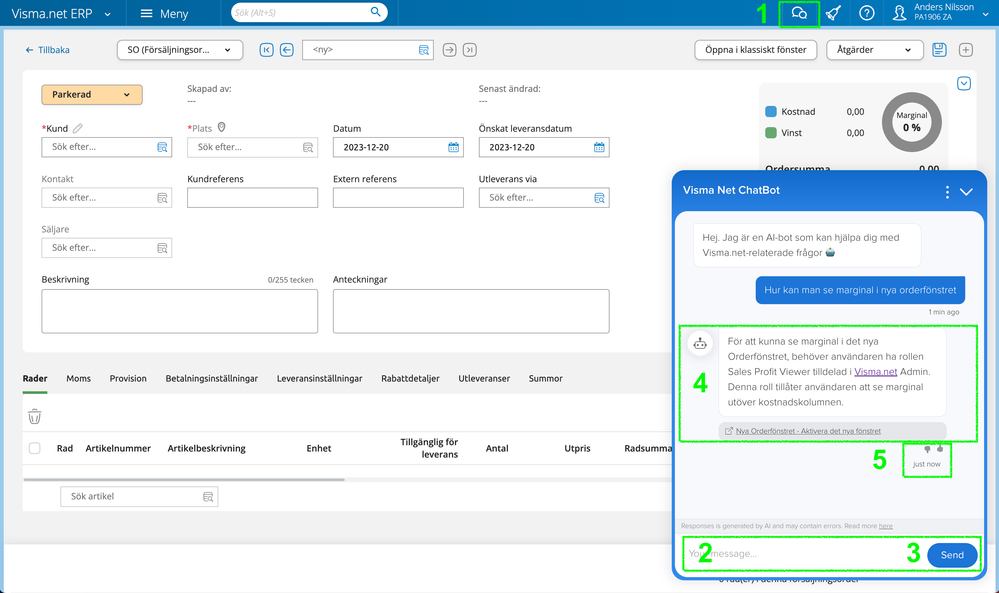
Task: Give thumbs down on the bot answer
Action: [927, 450]
